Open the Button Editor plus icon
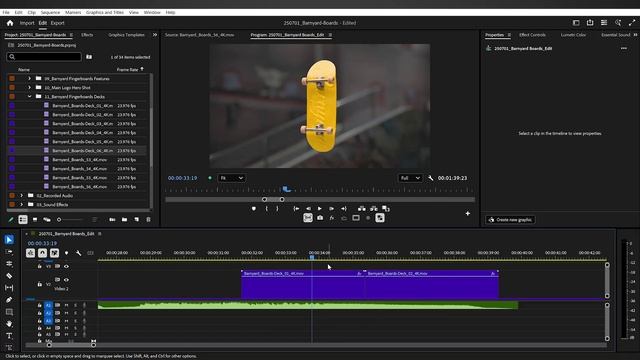Screen dimensions: 640x360 coord(468,213)
